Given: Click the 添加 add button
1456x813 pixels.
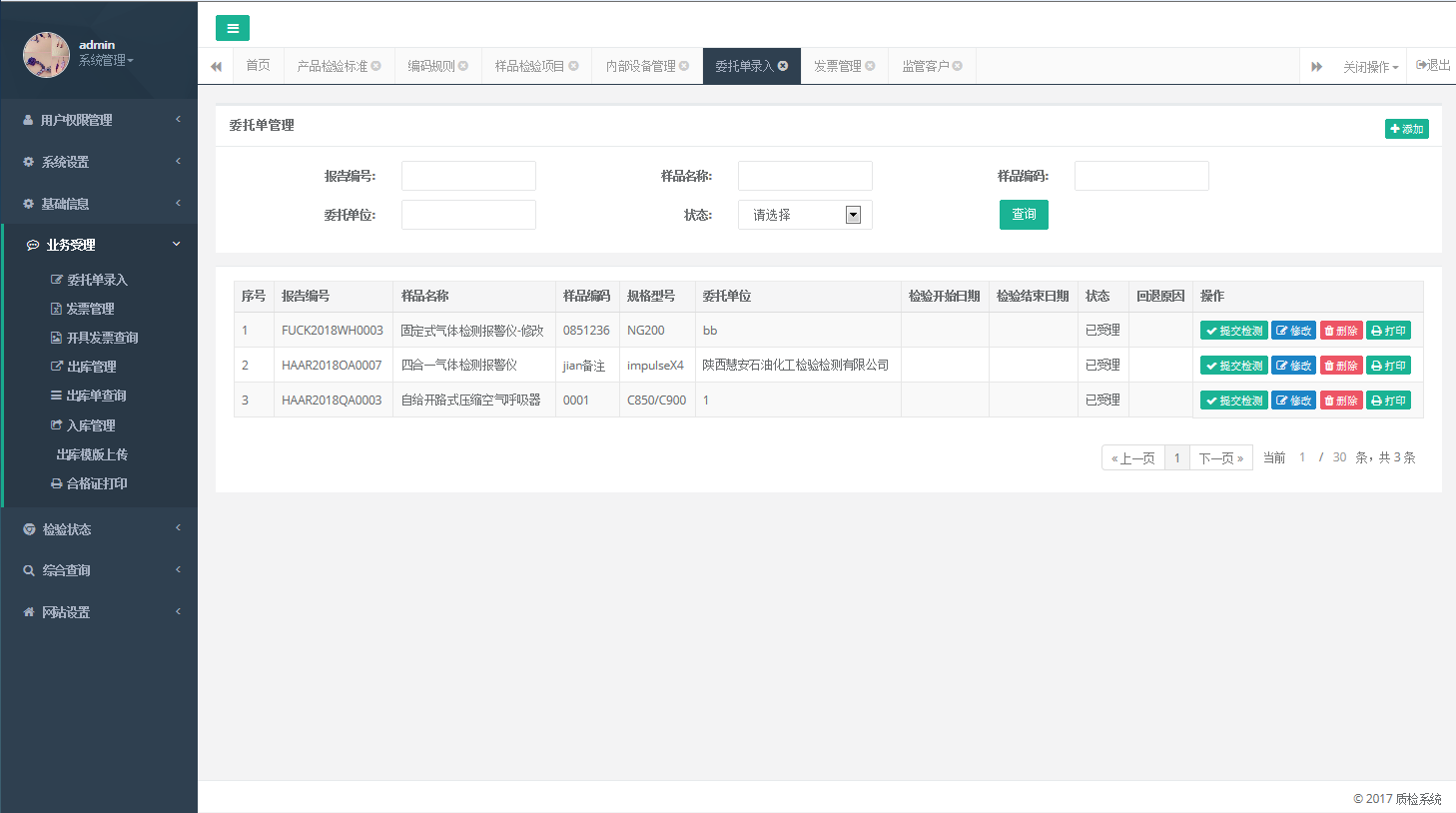Looking at the screenshot, I should (1406, 129).
